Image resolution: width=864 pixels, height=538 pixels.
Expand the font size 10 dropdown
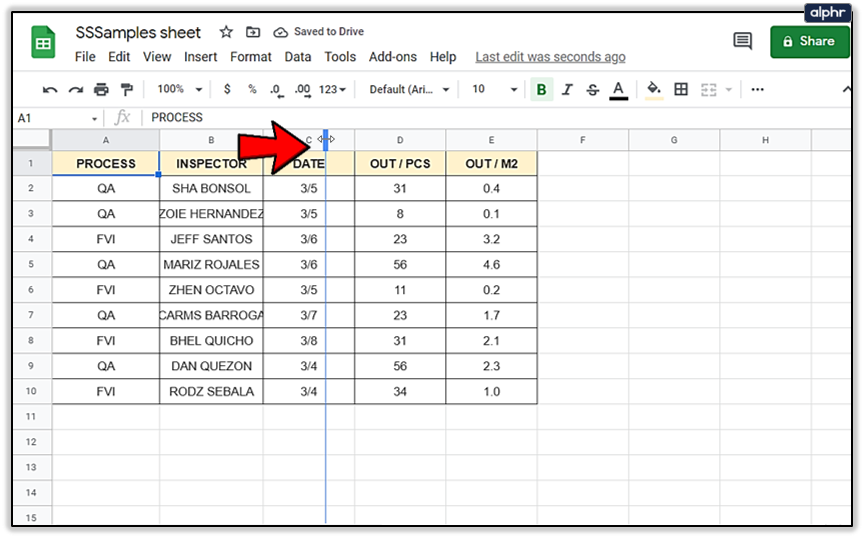pos(495,90)
